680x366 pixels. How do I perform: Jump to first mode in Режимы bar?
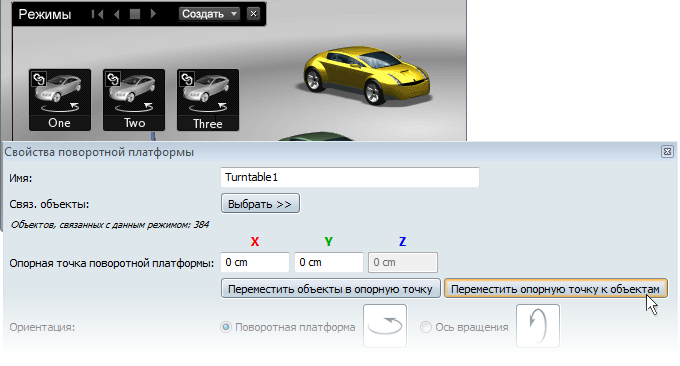98,14
